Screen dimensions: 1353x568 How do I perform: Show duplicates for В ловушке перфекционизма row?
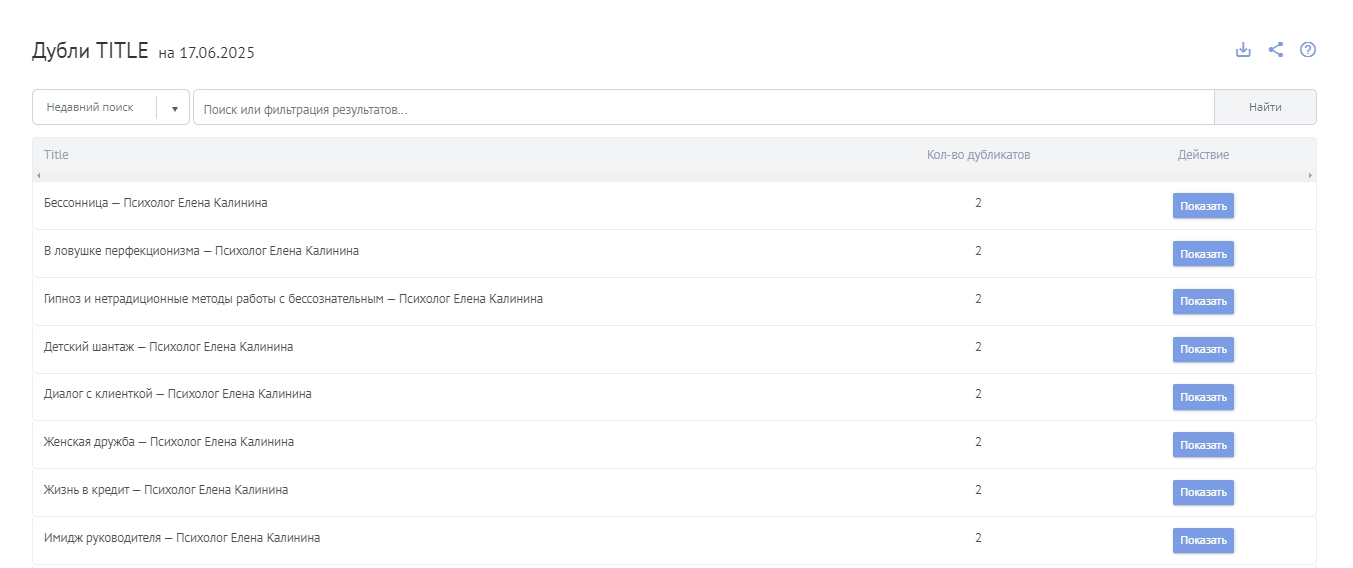click(1203, 254)
